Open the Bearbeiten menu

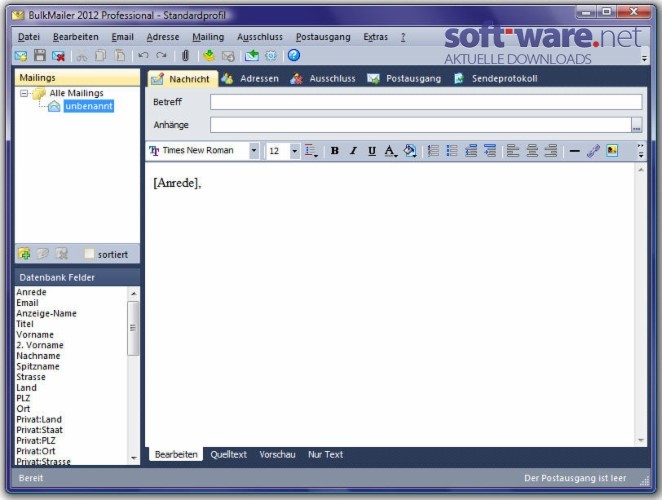[x=76, y=37]
